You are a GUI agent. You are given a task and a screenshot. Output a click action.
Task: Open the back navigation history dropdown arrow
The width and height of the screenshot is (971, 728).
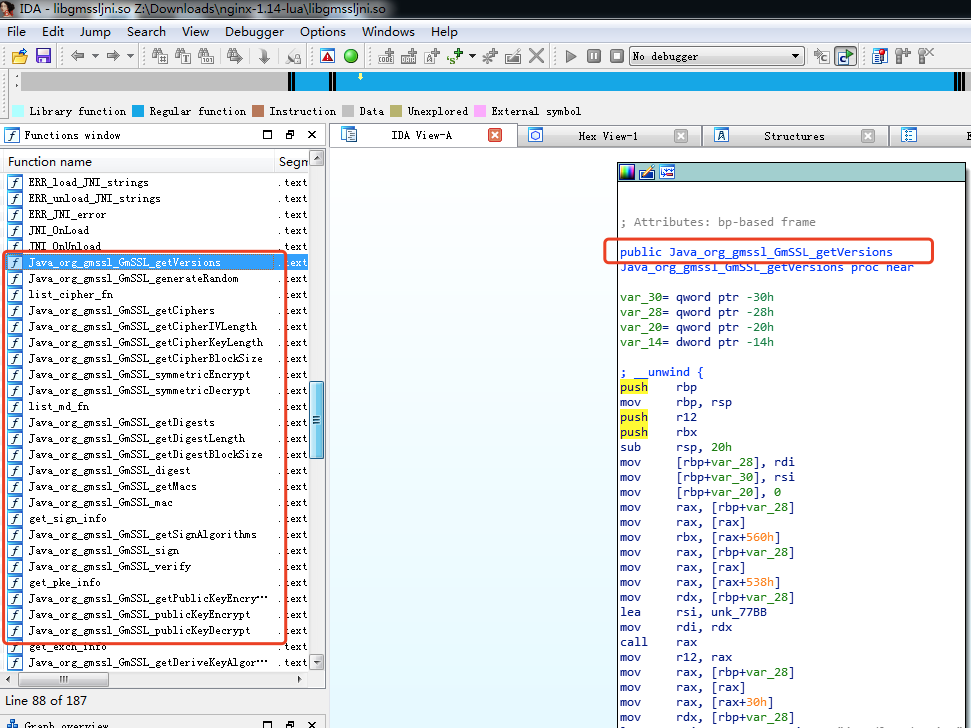tap(94, 56)
